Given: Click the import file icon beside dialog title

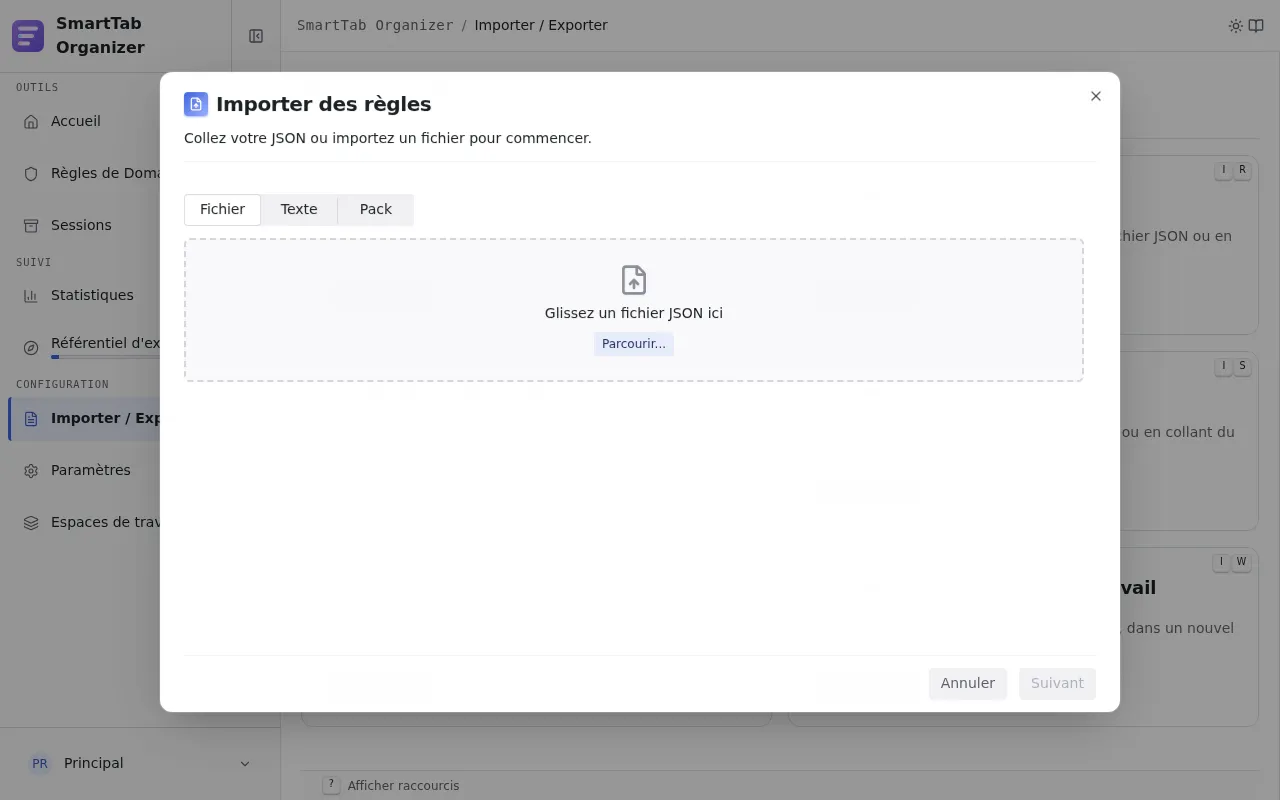Looking at the screenshot, I should 196,104.
